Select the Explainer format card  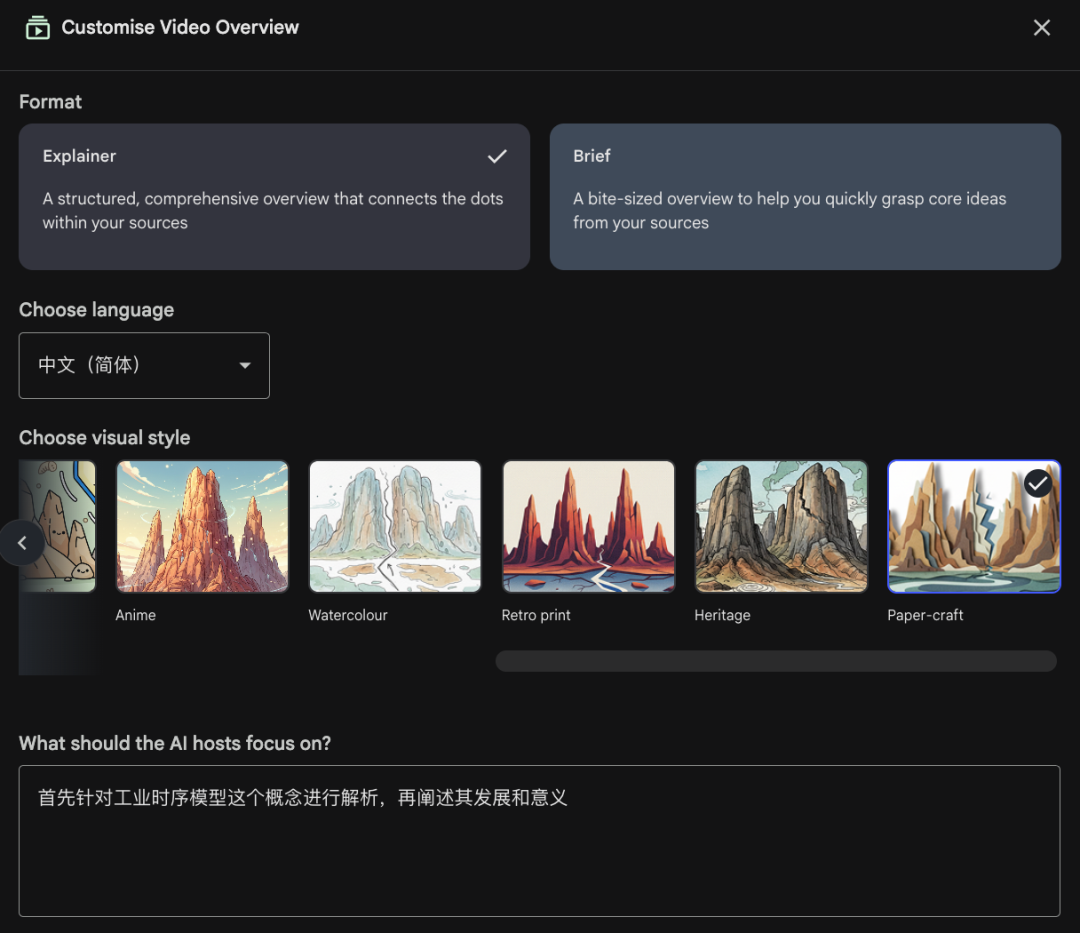pos(273,197)
